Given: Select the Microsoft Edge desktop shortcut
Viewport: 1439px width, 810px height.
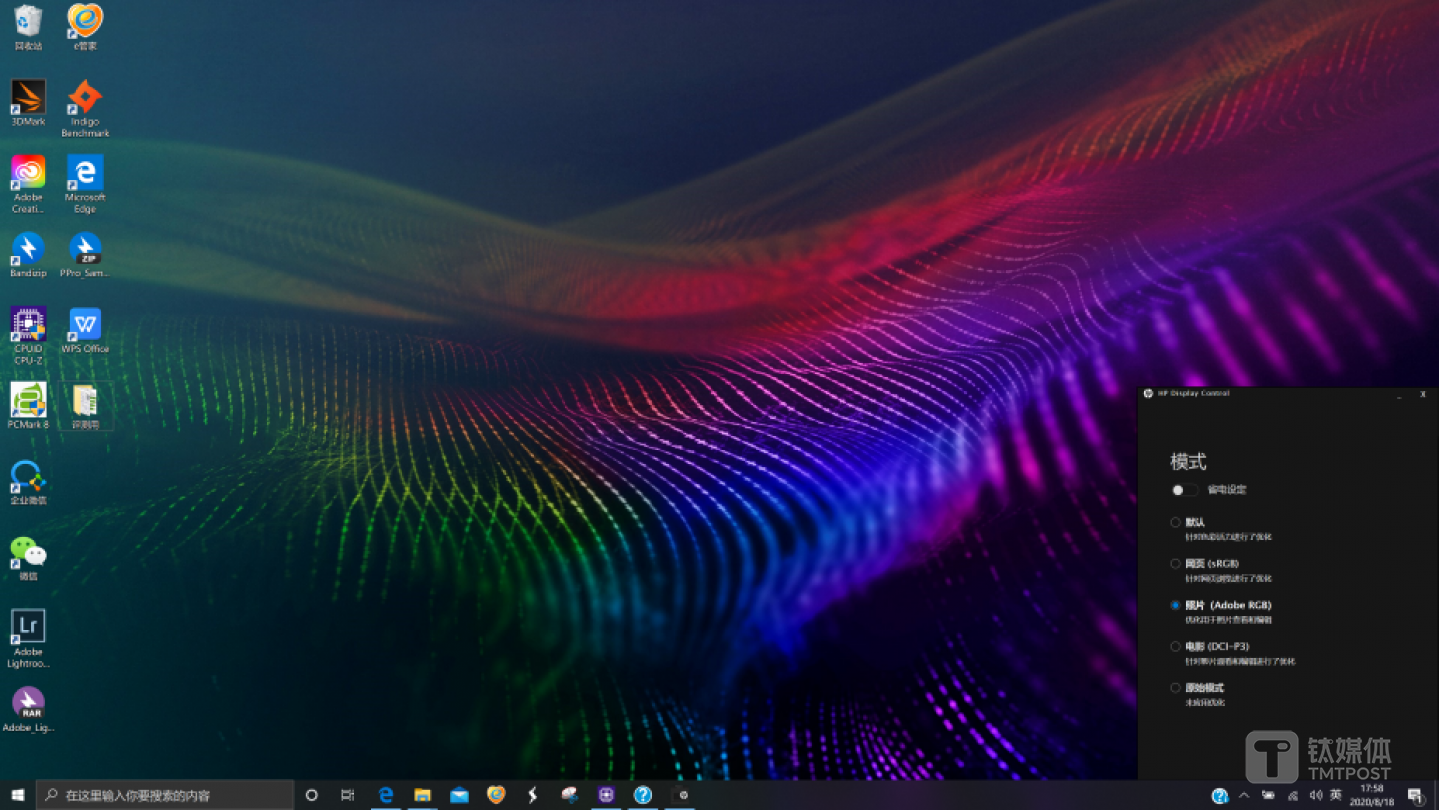Looking at the screenshot, I should 85,185.
